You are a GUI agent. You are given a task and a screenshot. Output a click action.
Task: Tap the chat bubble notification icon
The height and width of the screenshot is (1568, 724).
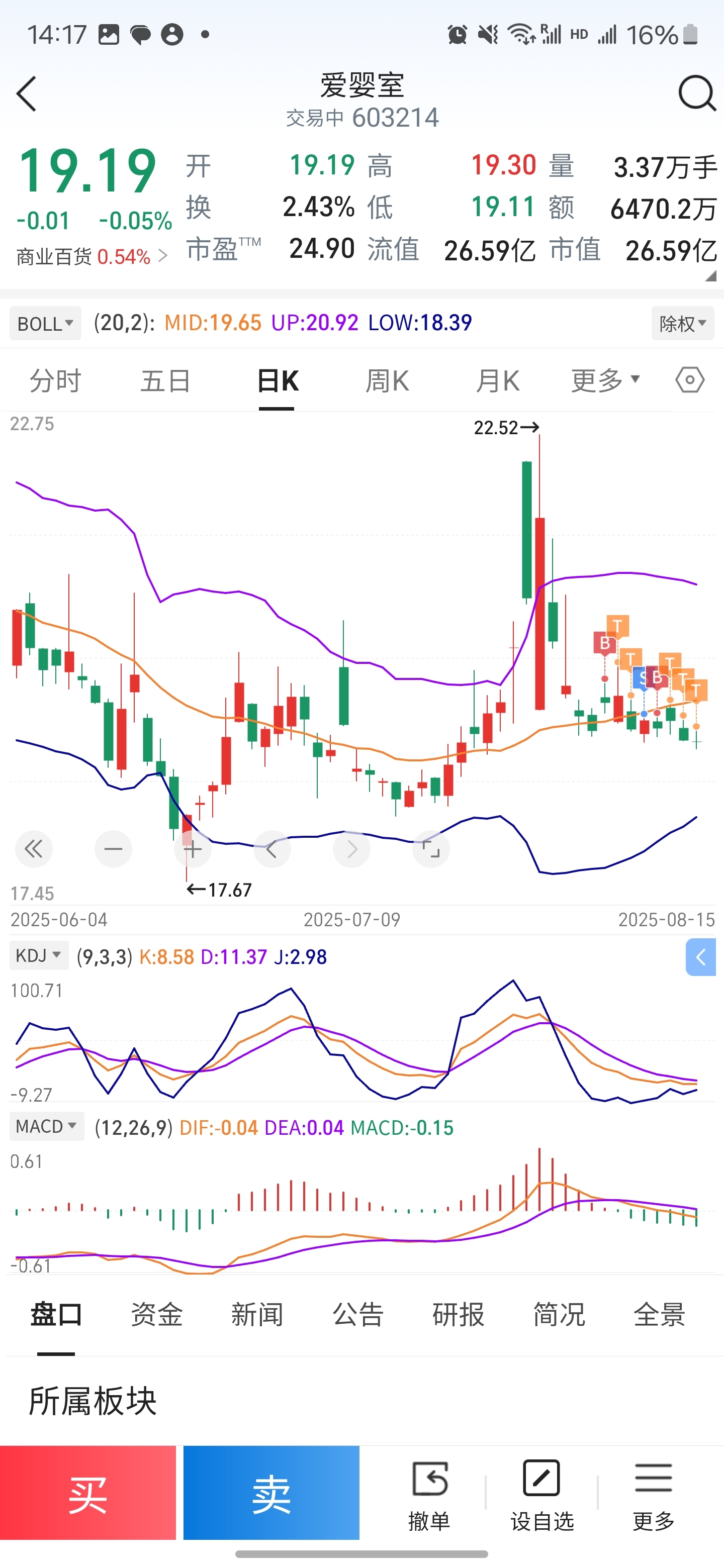[141, 35]
